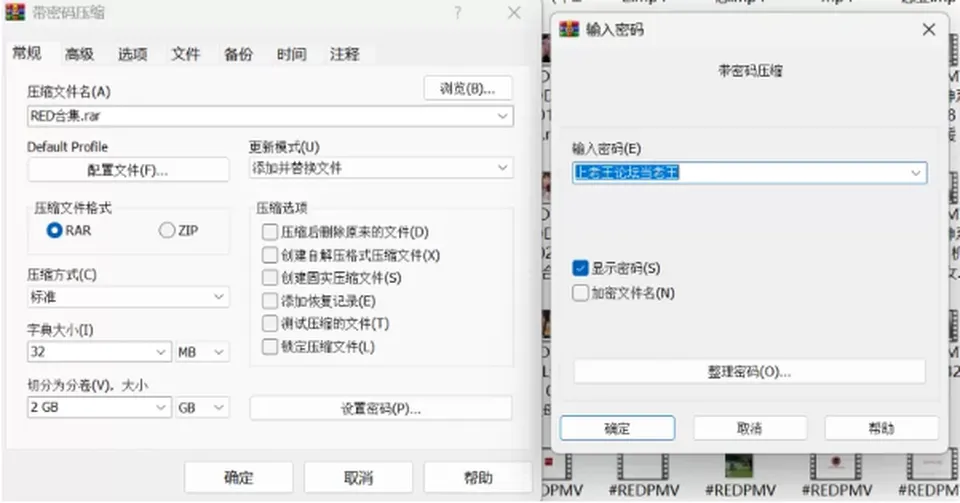Switch to the 注释 tab
This screenshot has height=503, width=960.
coord(344,54)
